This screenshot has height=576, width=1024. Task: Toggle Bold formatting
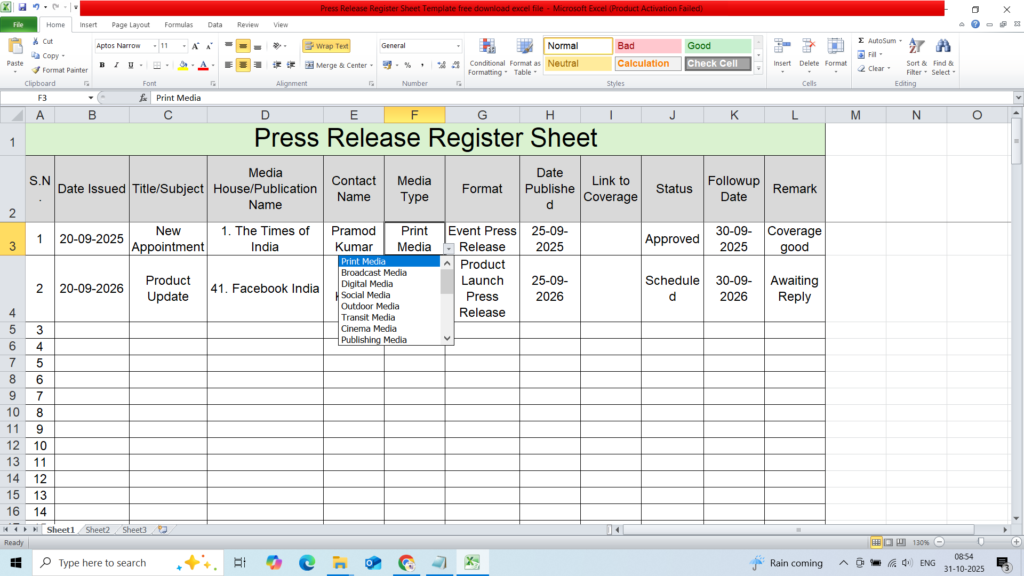(102, 65)
